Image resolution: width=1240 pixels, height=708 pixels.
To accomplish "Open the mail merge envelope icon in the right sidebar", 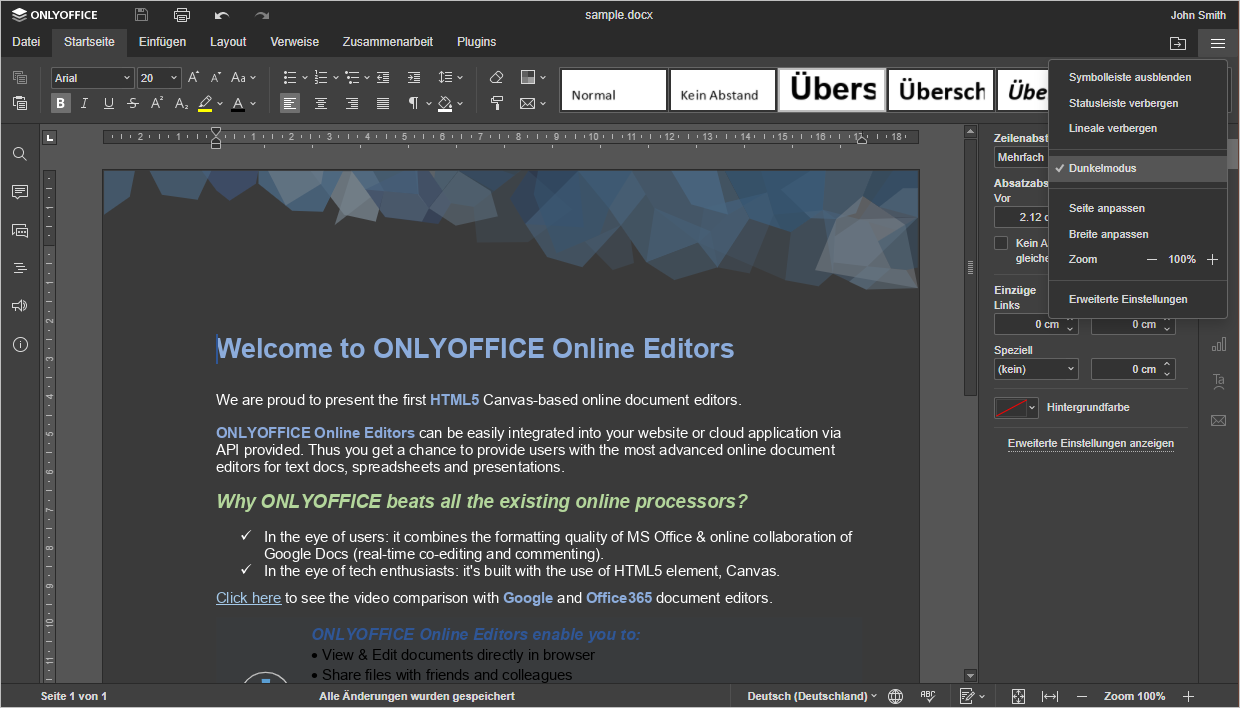I will click(1219, 420).
